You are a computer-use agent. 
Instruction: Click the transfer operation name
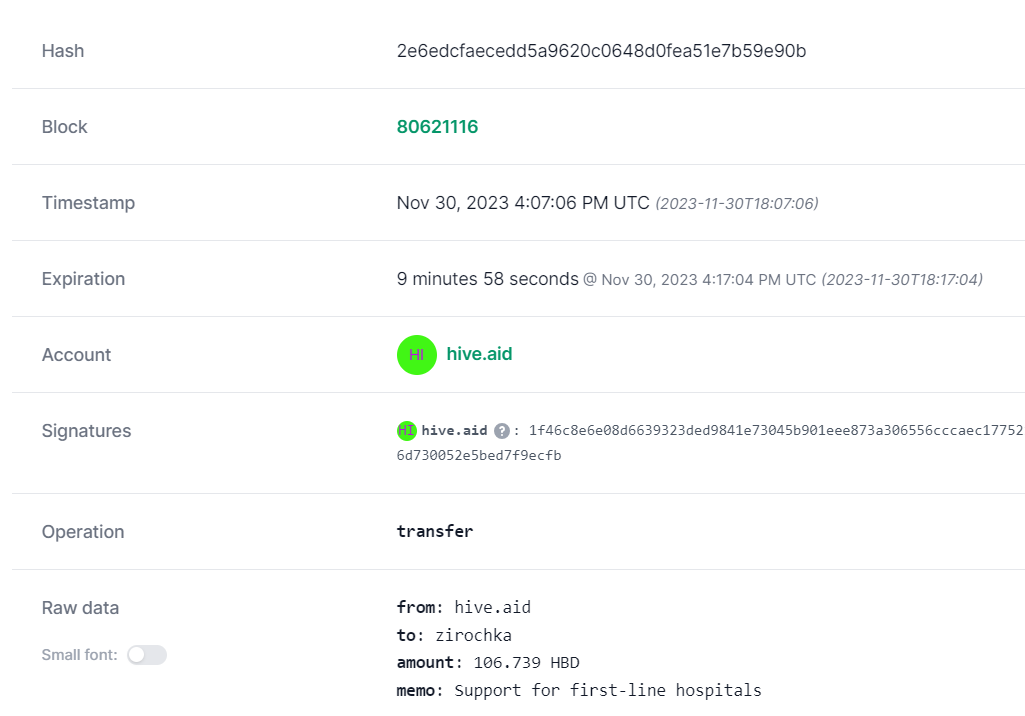435,531
